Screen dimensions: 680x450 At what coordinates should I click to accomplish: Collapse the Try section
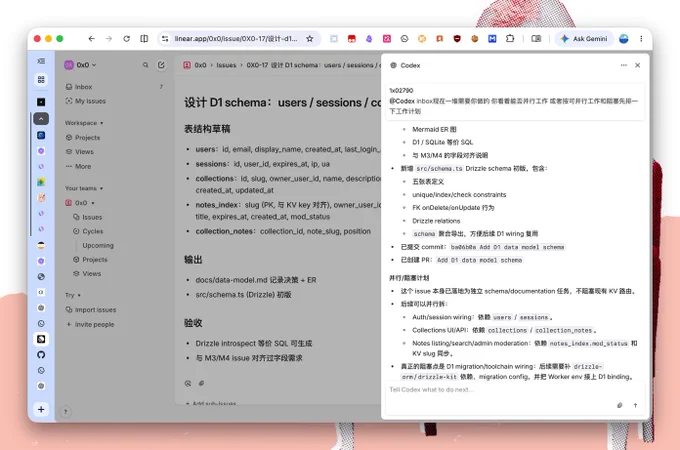click(73, 295)
